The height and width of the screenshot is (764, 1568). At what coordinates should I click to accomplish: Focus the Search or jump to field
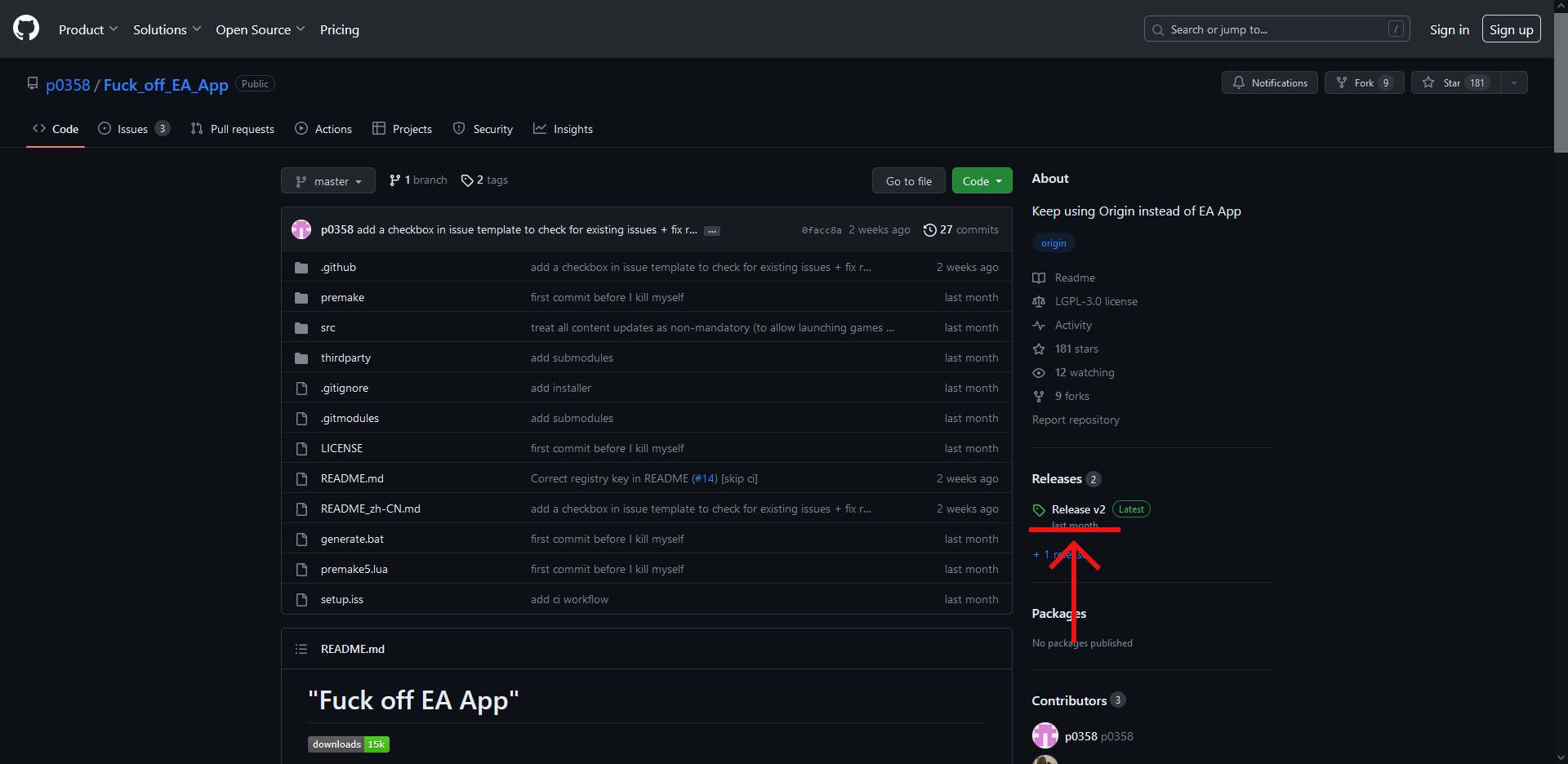click(x=1276, y=29)
